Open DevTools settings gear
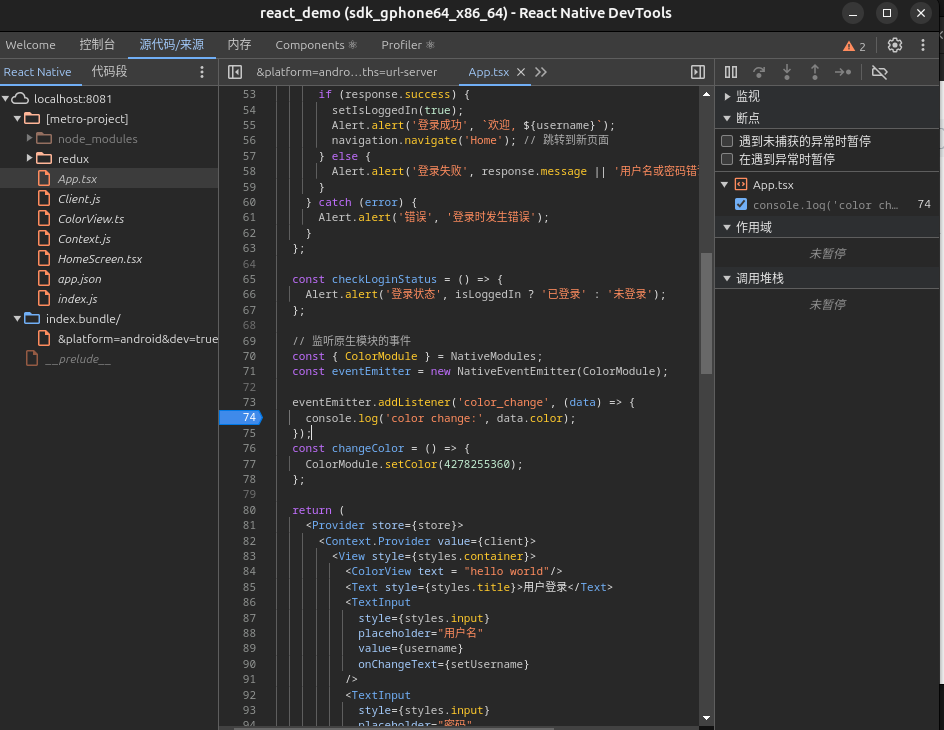944x730 pixels. point(895,45)
